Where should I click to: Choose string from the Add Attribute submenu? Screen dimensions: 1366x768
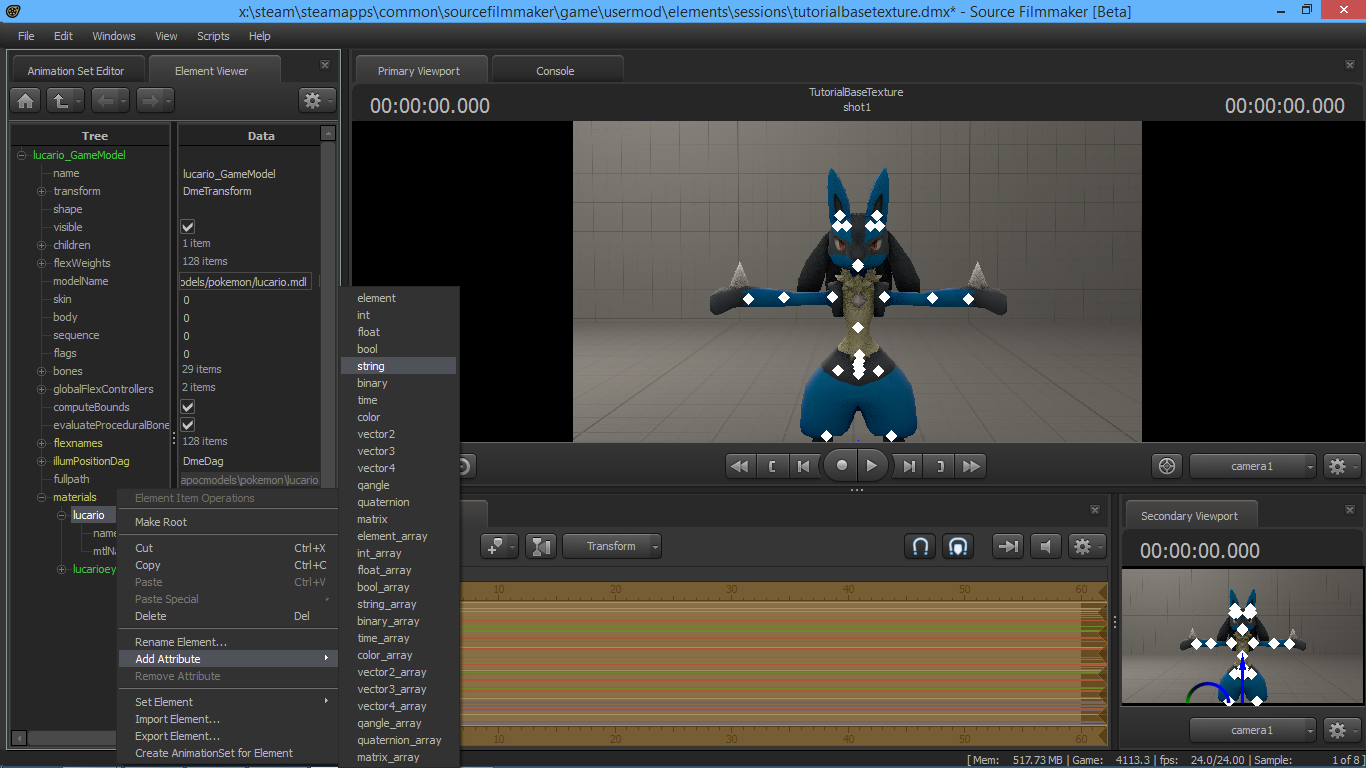[371, 366]
